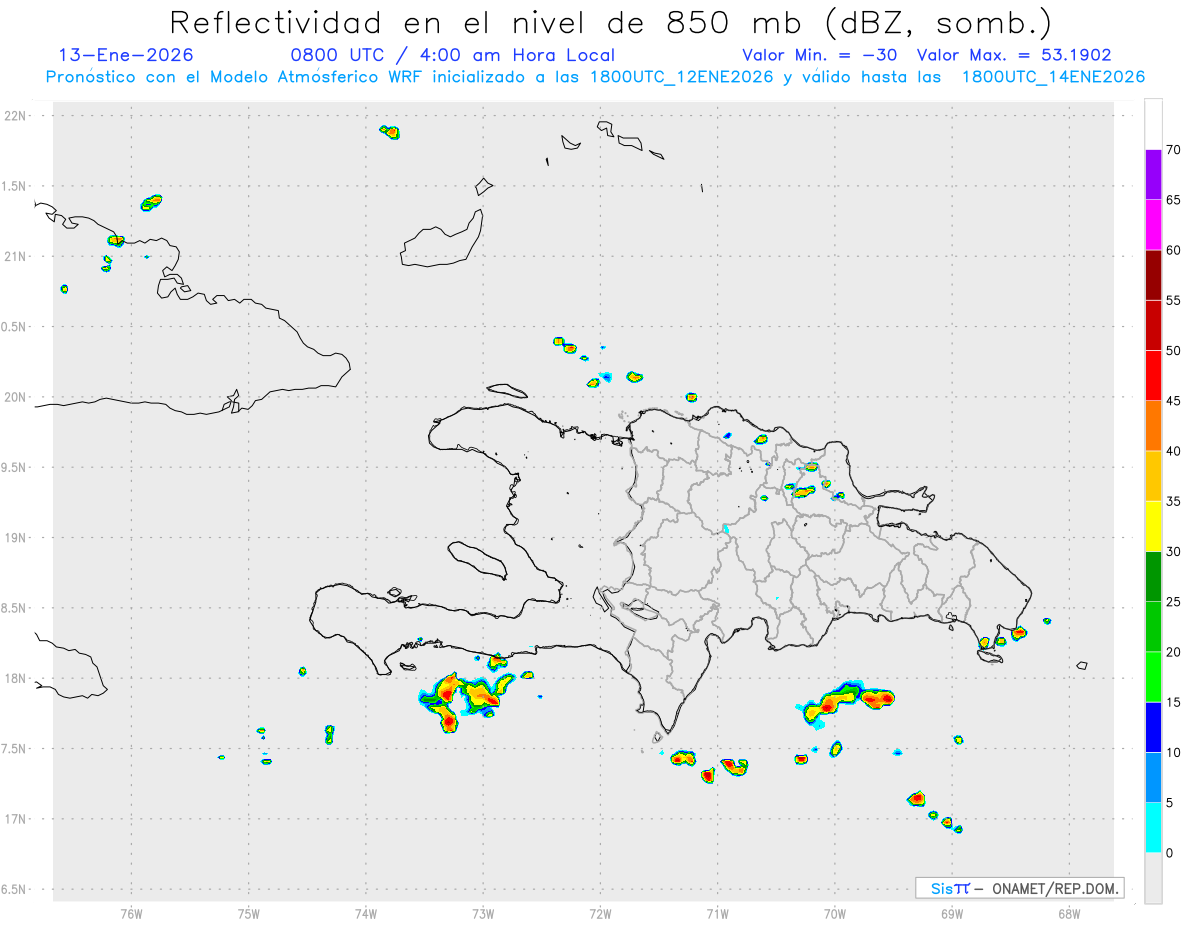Screen dimensions: 1200x927
Task: Click the cyan 0–5 dBZ color band
Action: 1153,828
